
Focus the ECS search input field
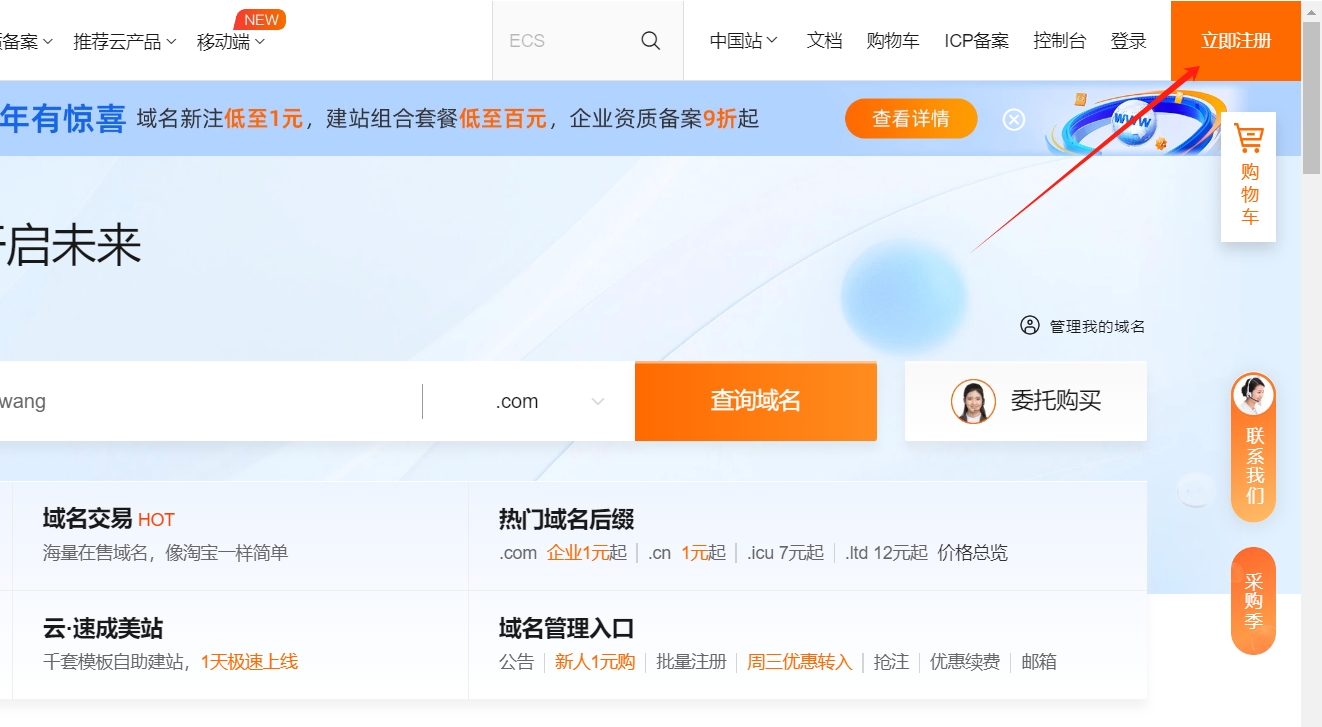(x=565, y=41)
